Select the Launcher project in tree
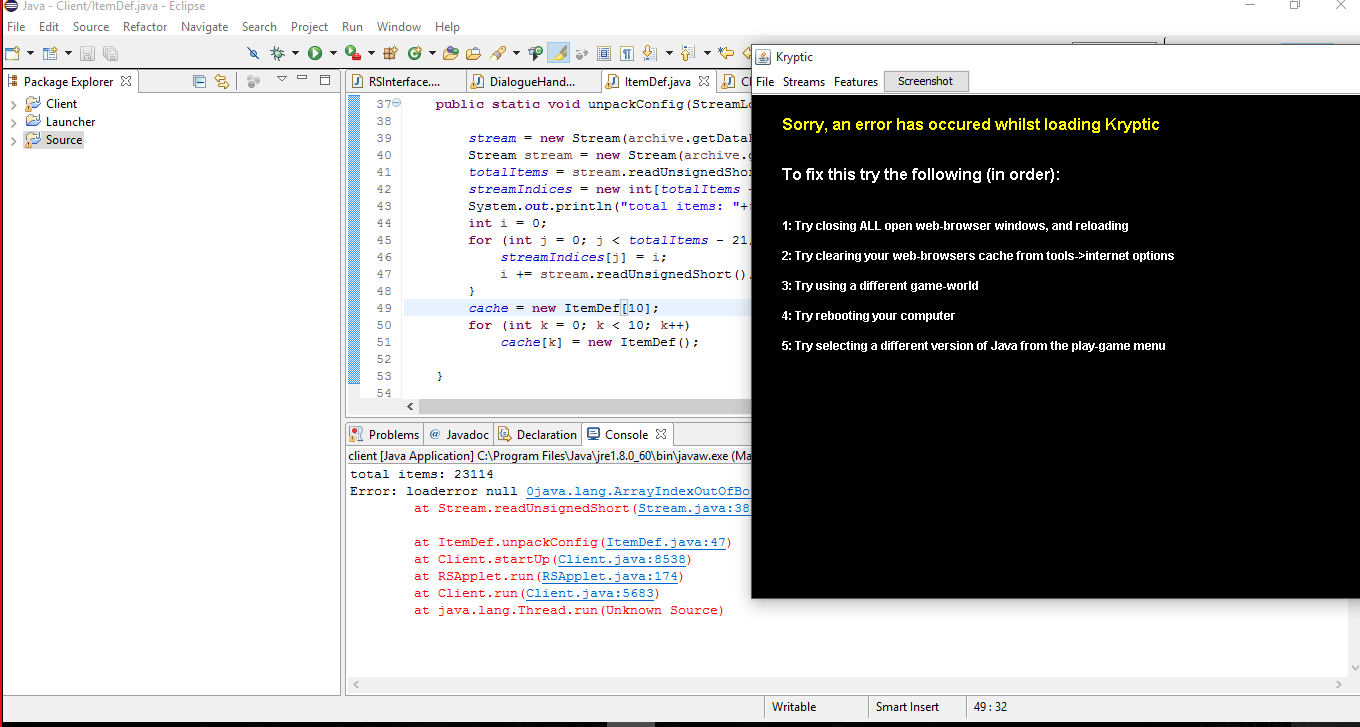This screenshot has width=1360, height=727. pos(70,122)
